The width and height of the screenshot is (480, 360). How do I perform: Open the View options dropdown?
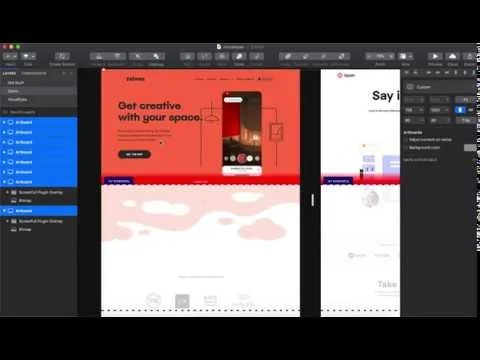click(406, 56)
